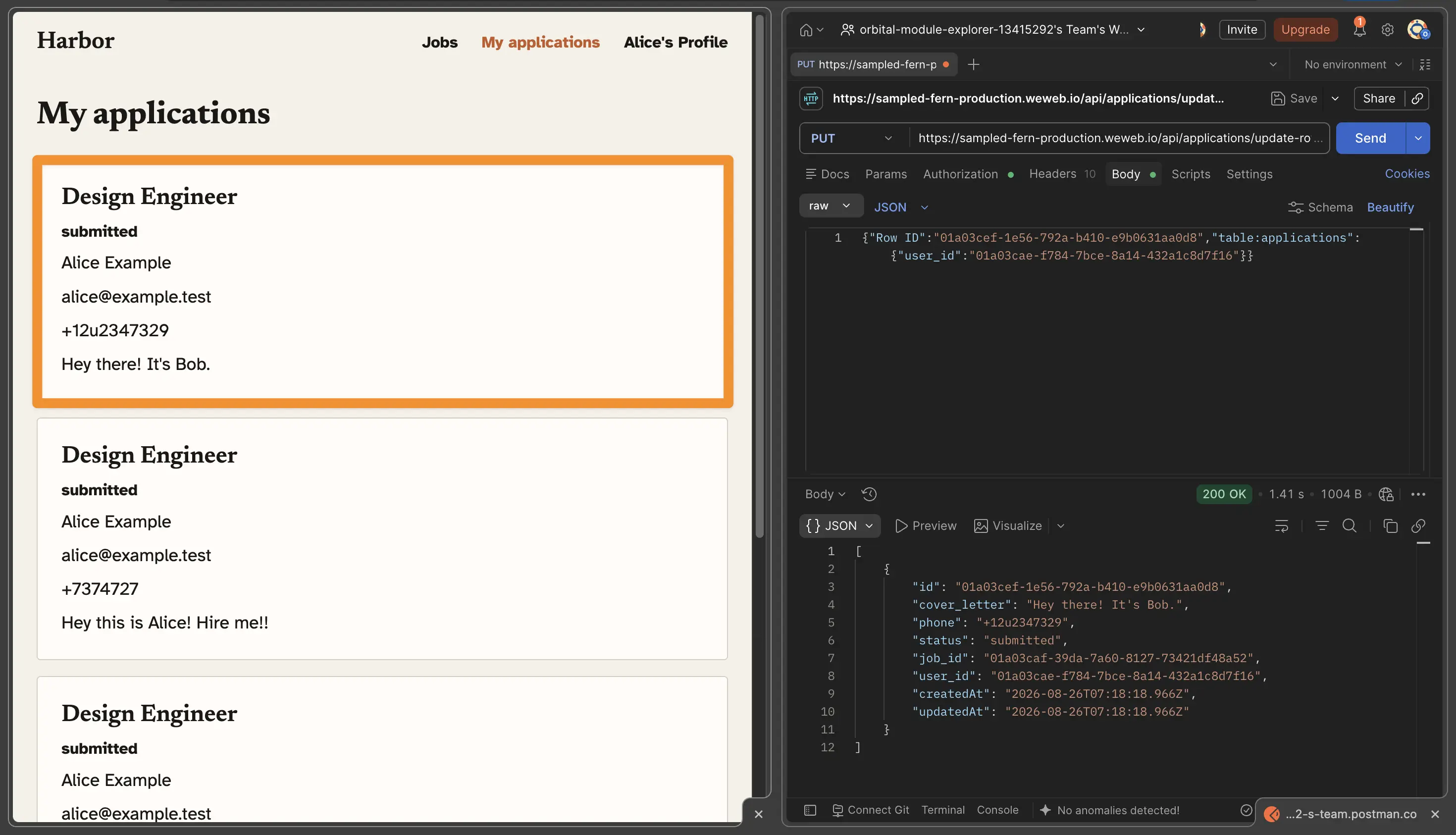Open the Postman notifications bell

tap(1359, 30)
